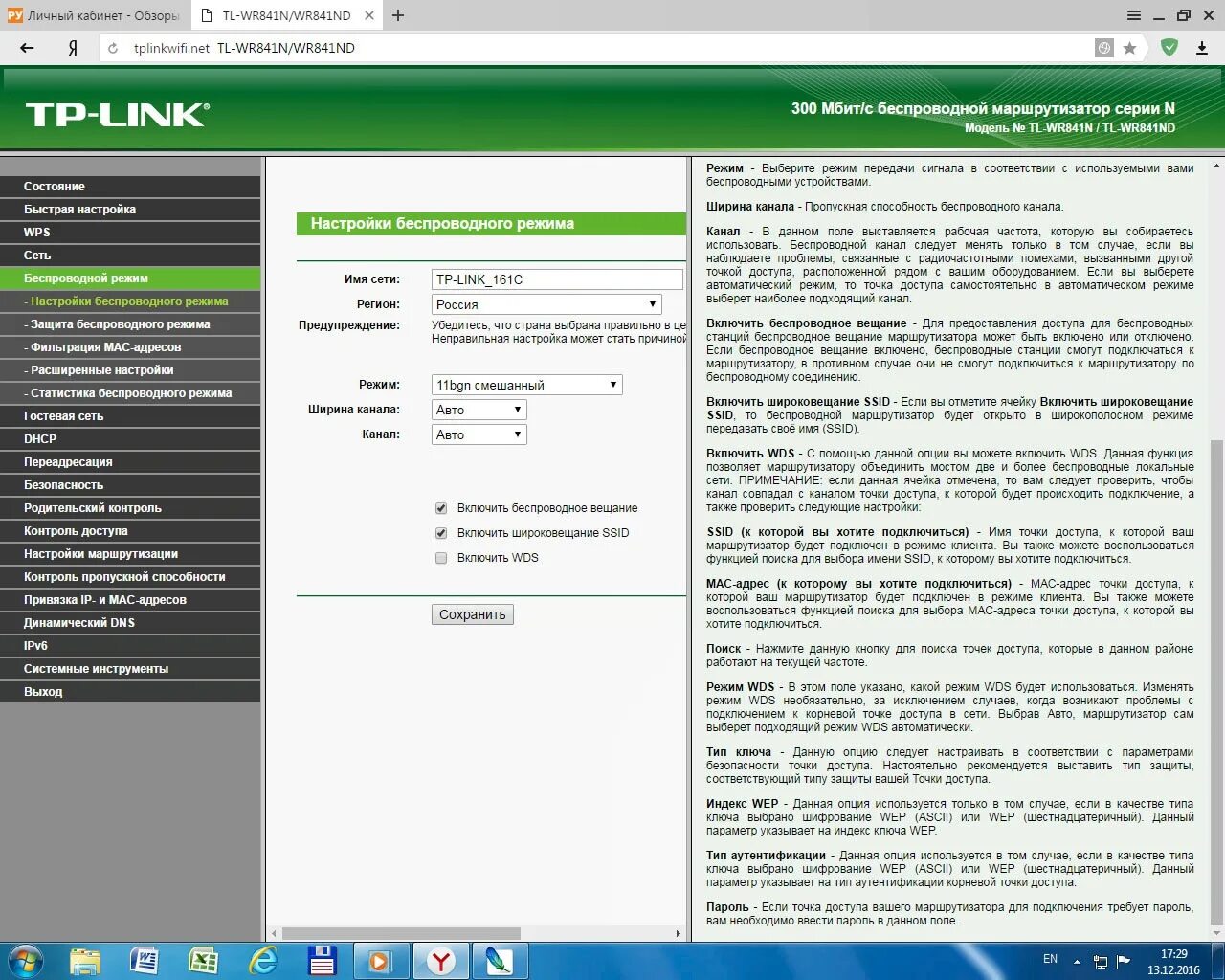Open the blue feather app on the taskbar
This screenshot has width=1225, height=980.
[500, 961]
